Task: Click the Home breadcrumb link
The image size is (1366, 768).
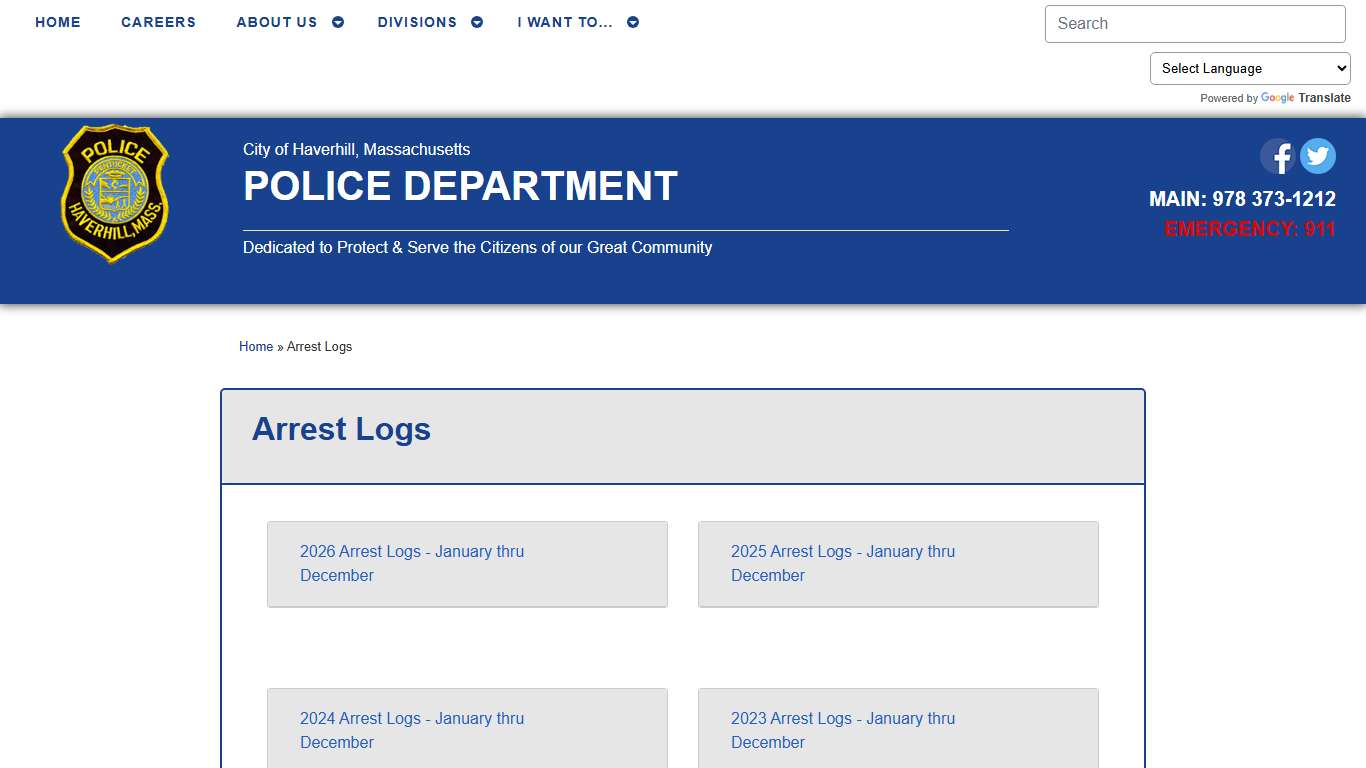Action: point(255,346)
